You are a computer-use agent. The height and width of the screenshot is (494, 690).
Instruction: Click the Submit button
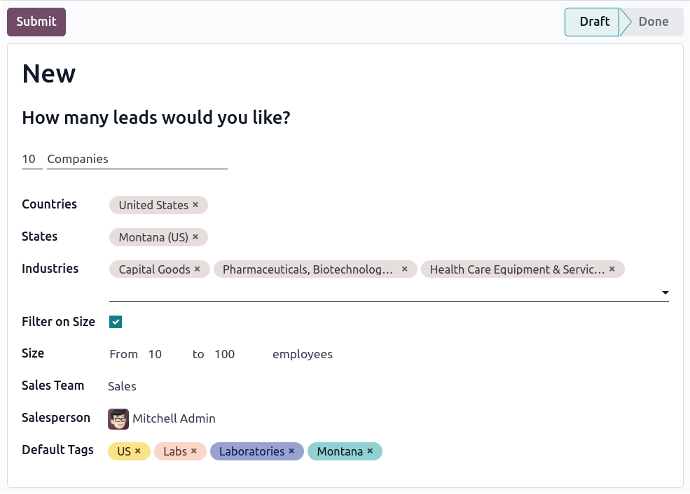tap(37, 22)
